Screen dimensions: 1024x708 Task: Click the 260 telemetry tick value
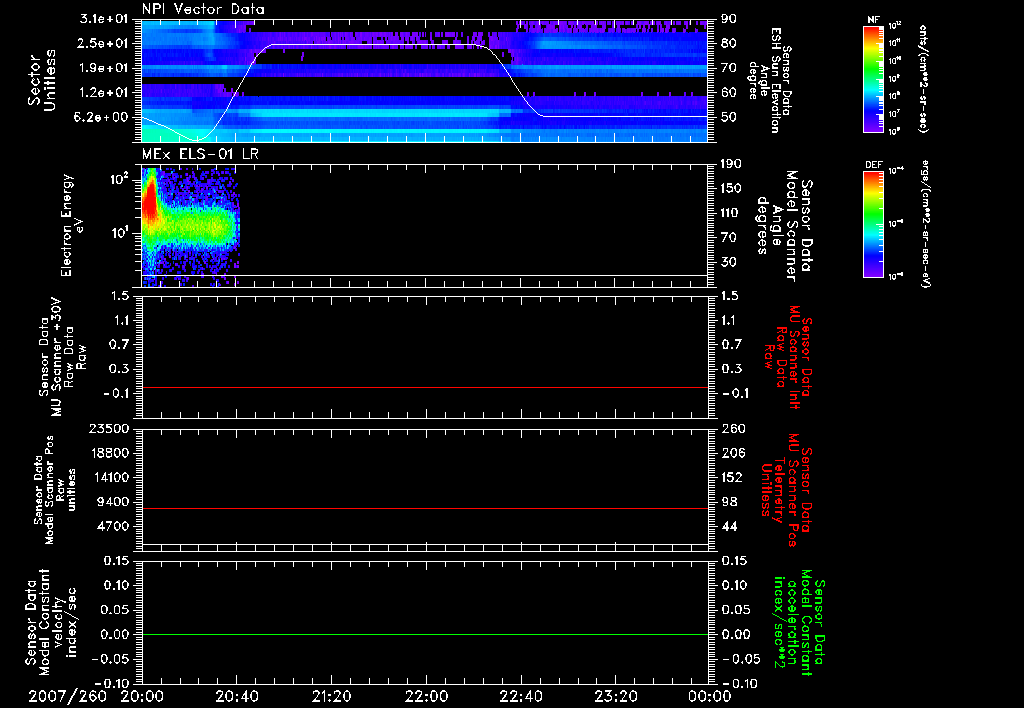pos(732,428)
